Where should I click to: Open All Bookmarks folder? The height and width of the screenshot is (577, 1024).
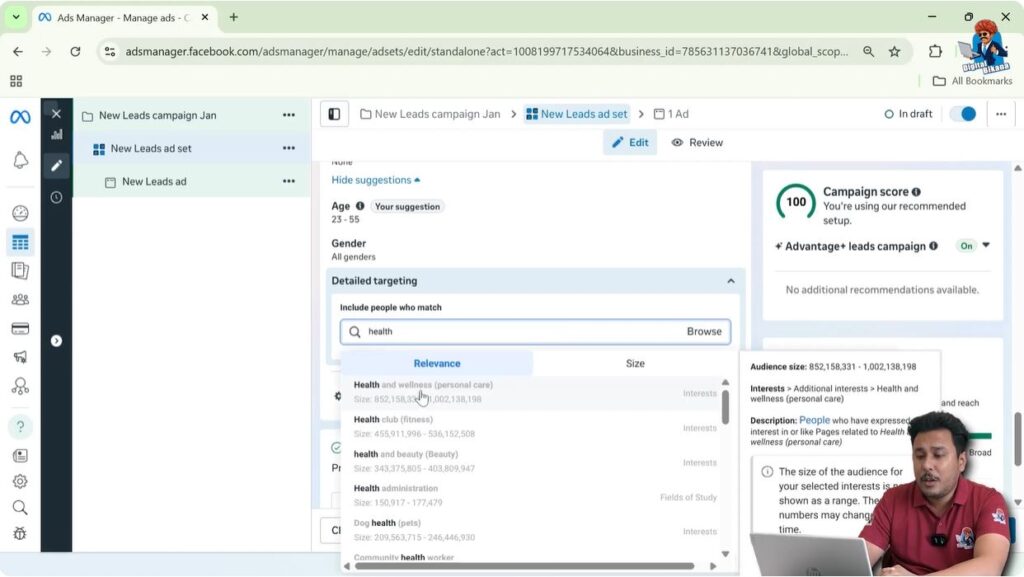point(972,81)
